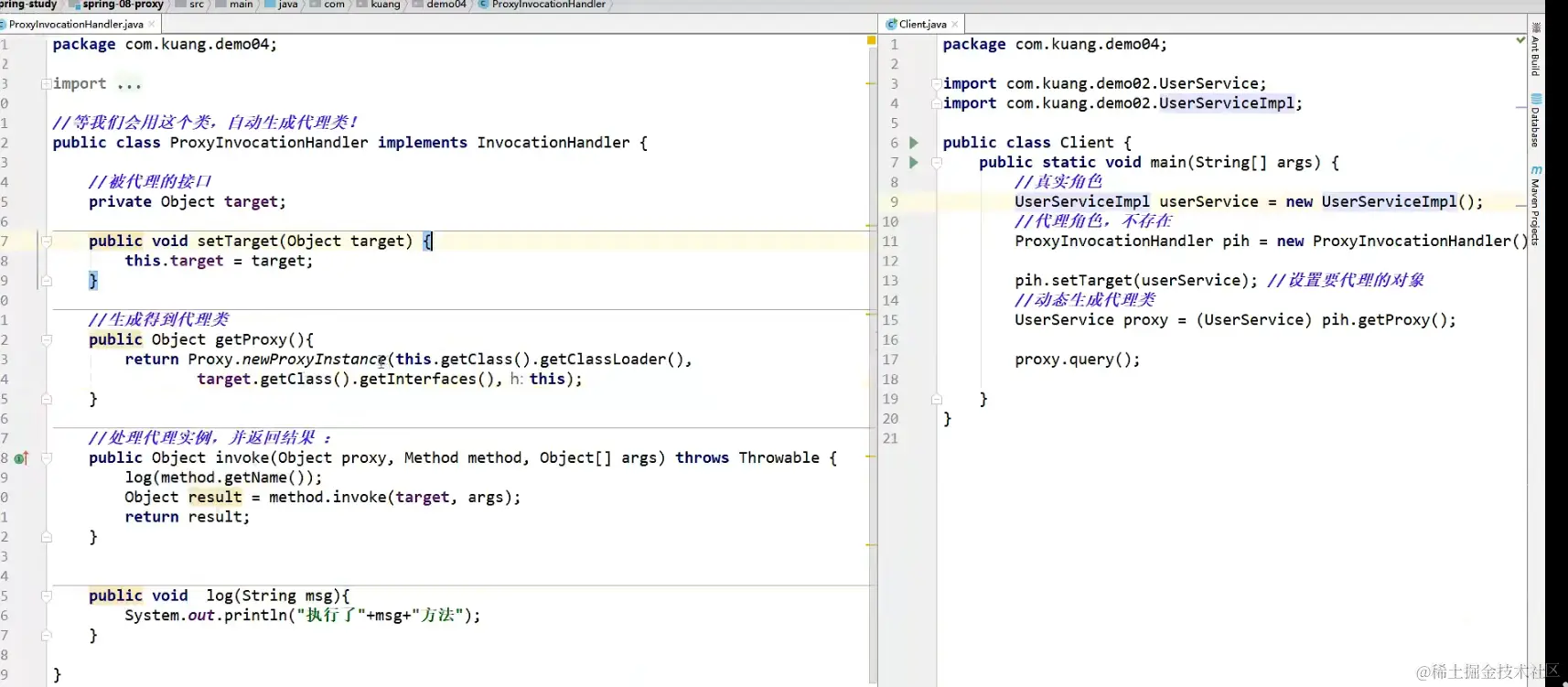Image resolution: width=1568 pixels, height=687 pixels.
Task: Select the src folder in the breadcrumb
Action: (196, 5)
